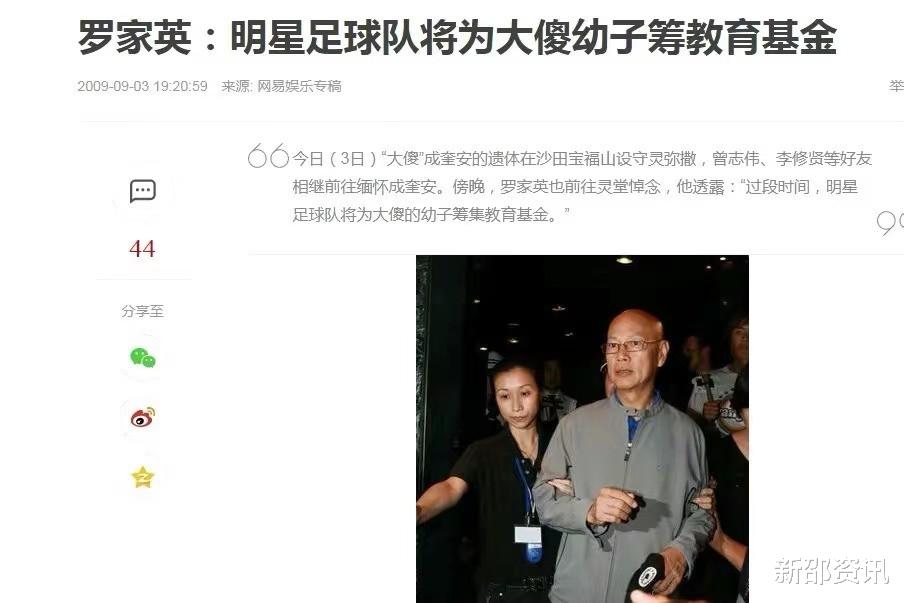Open the comments via speech bubble icon
The width and height of the screenshot is (904, 603).
pyautogui.click(x=142, y=191)
